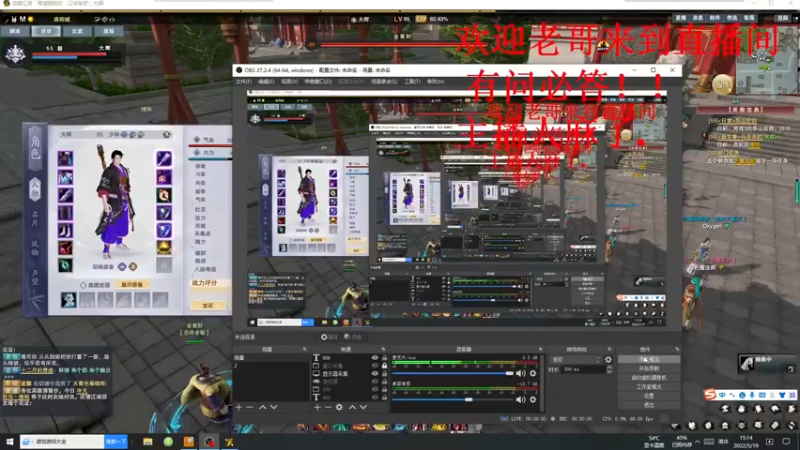Toggle lock on the top text source
The image size is (800, 450).
click(384, 358)
